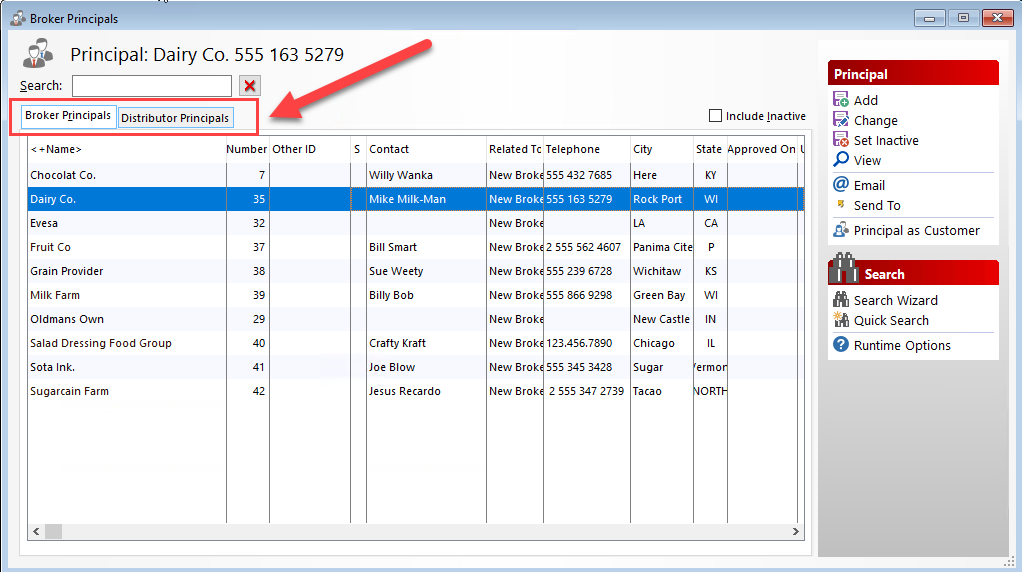Click inside the Search input field
Viewport: 1022px width, 572px height.
point(151,85)
